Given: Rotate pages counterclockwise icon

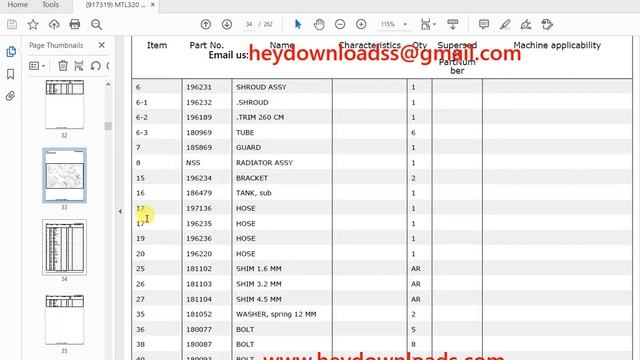Looking at the screenshot, I should click(96, 66).
